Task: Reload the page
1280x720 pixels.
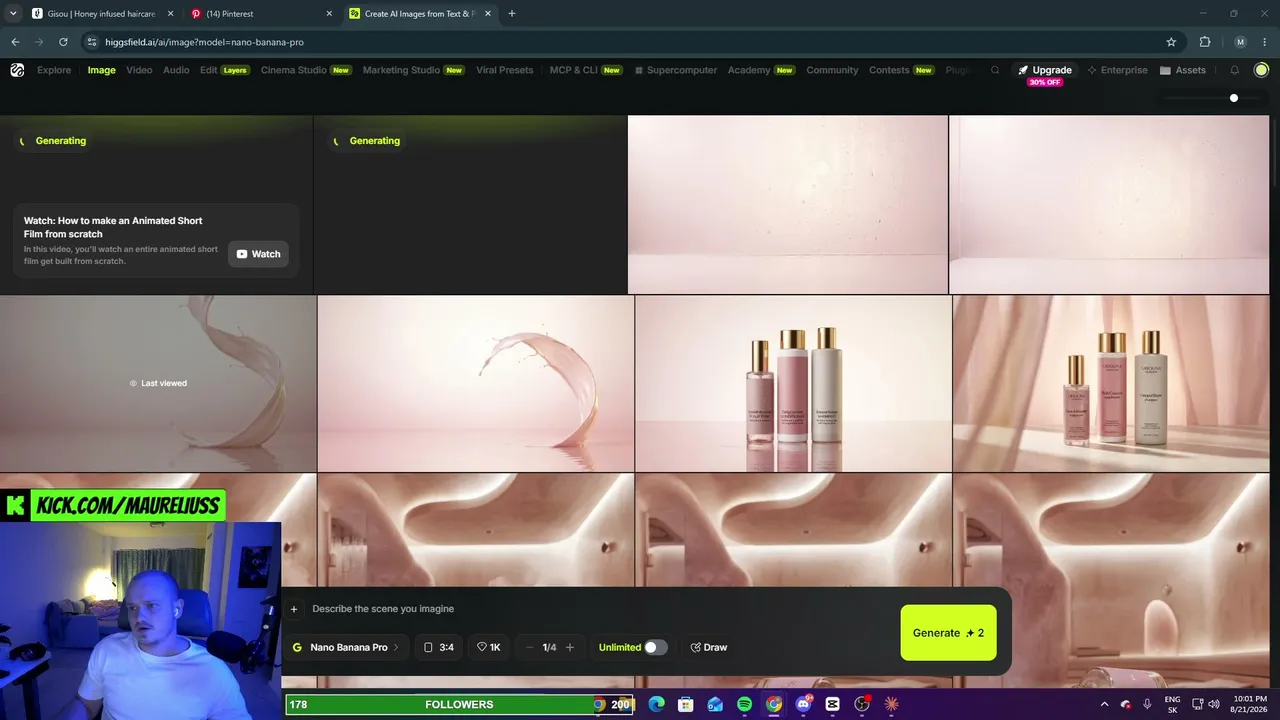Action: pyautogui.click(x=63, y=42)
